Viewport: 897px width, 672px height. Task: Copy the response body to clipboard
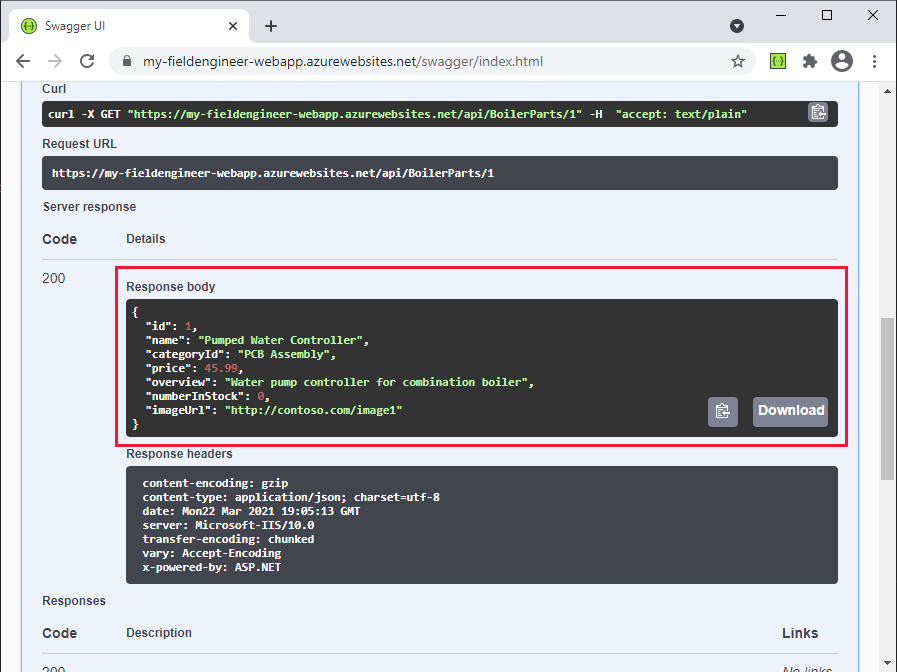723,411
